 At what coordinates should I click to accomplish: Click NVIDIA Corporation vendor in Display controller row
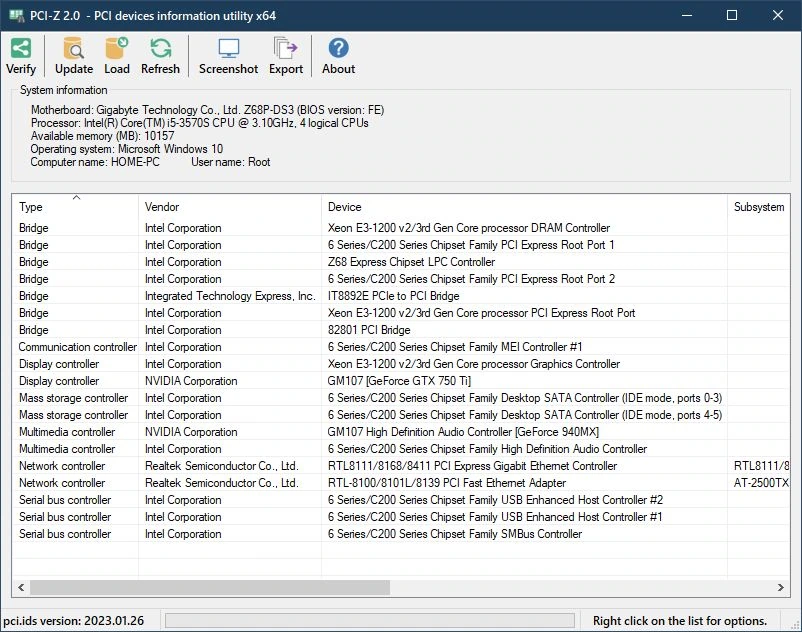pyautogui.click(x=191, y=380)
